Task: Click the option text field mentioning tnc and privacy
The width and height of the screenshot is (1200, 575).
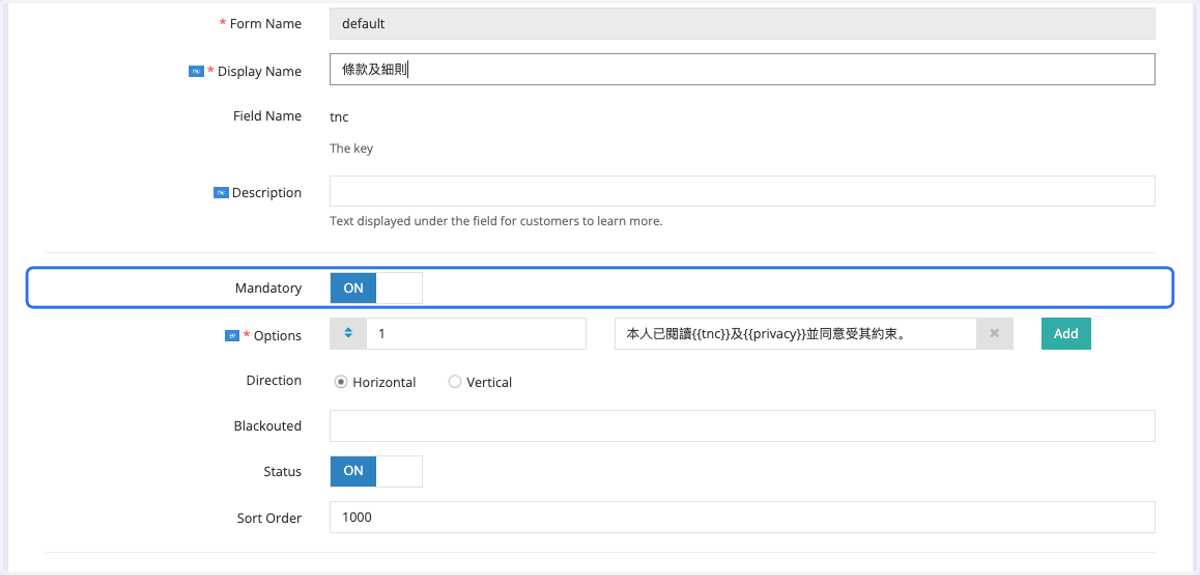Action: coord(796,334)
